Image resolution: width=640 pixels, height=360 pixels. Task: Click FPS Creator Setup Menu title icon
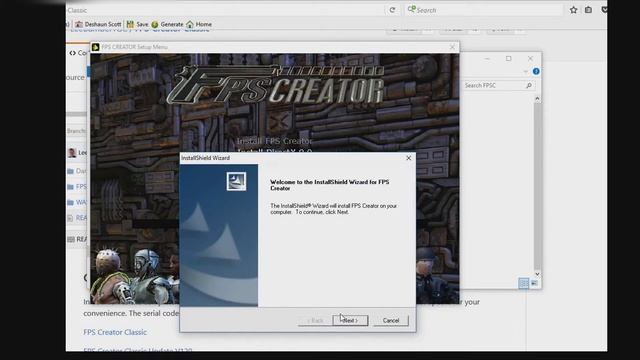96,47
